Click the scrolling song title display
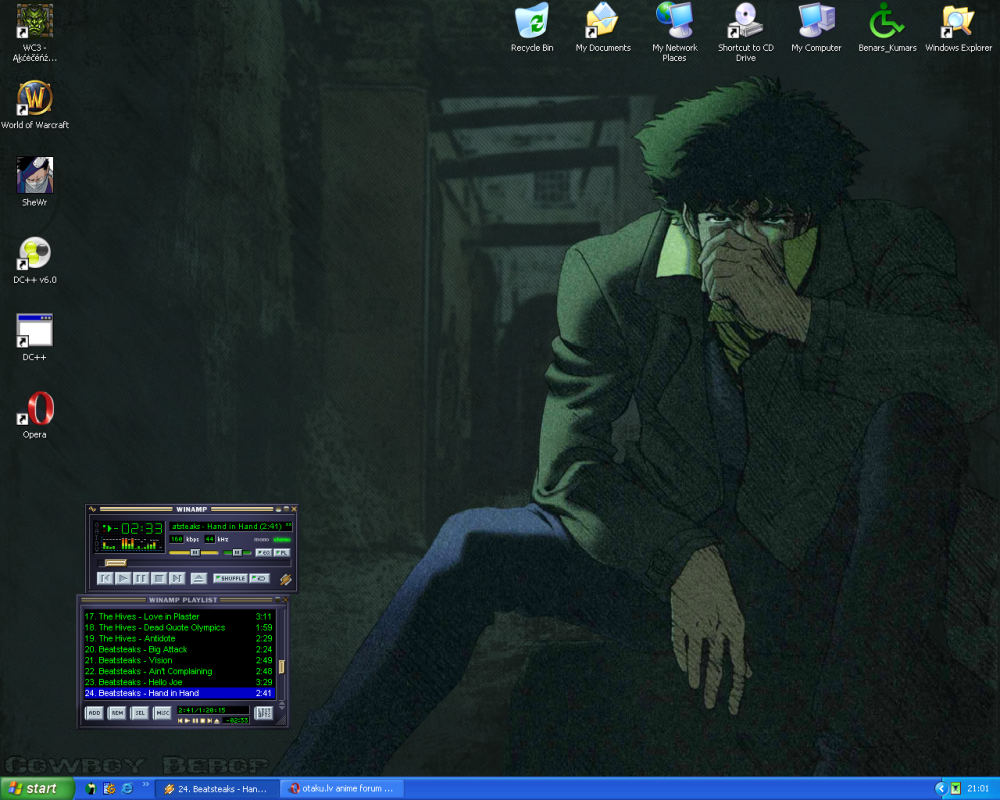Viewport: 1000px width, 800px height. (231, 527)
